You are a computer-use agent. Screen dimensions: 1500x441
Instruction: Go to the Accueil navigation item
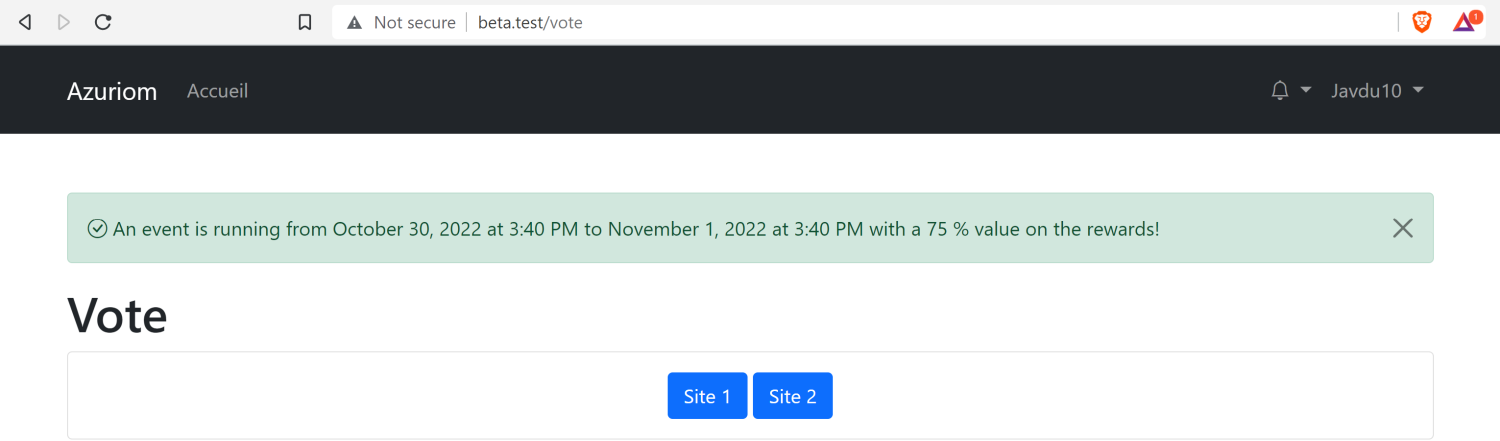tap(217, 91)
